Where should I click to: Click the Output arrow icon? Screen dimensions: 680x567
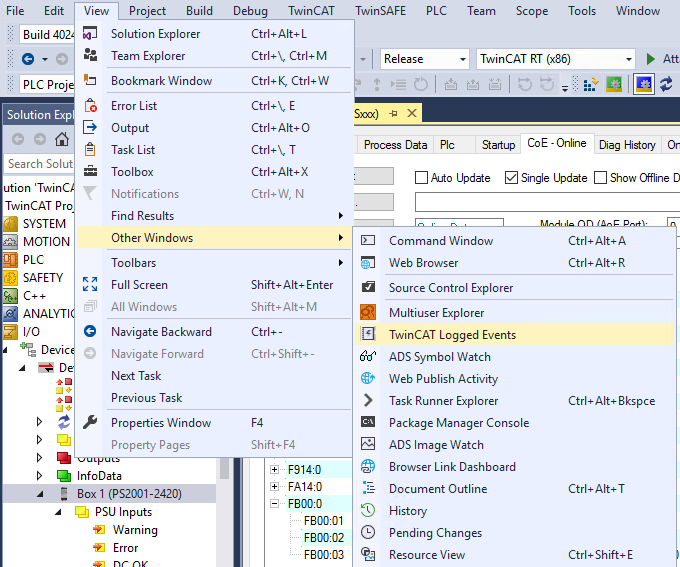tap(90, 128)
